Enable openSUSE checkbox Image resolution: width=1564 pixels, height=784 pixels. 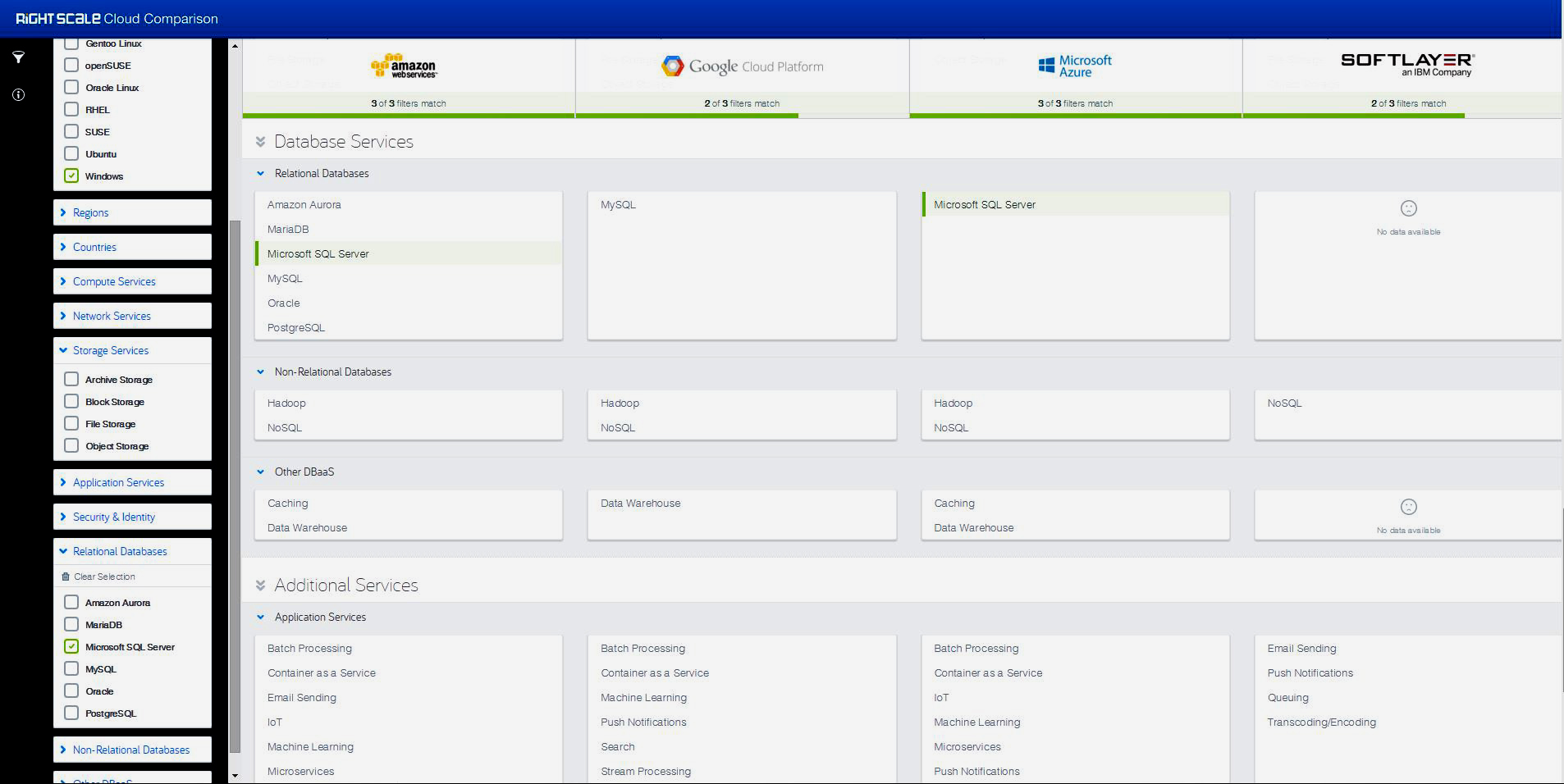71,65
